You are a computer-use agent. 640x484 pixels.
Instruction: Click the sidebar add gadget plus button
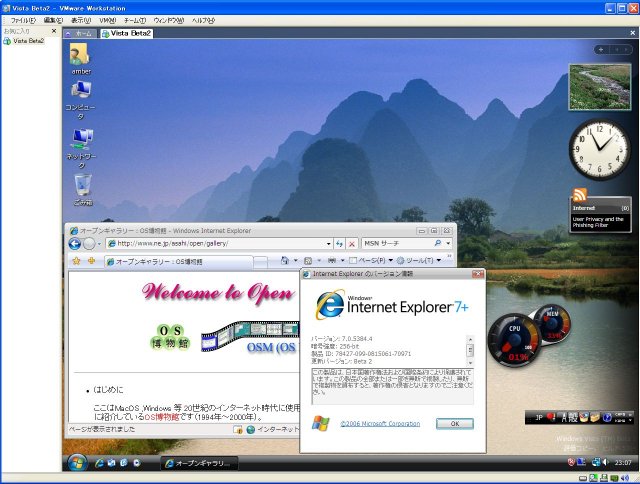pos(601,50)
